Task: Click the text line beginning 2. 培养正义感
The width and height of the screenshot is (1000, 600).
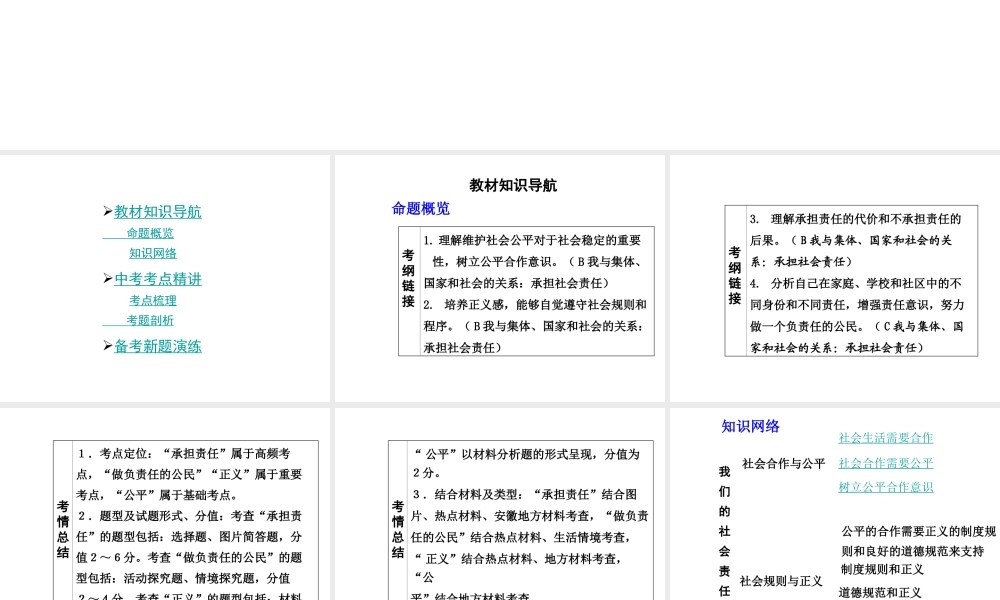Action: tap(535, 305)
